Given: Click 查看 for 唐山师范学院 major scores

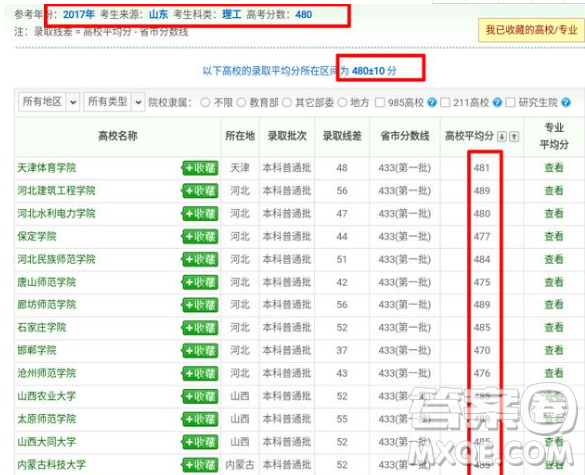Looking at the screenshot, I should pos(554,282).
